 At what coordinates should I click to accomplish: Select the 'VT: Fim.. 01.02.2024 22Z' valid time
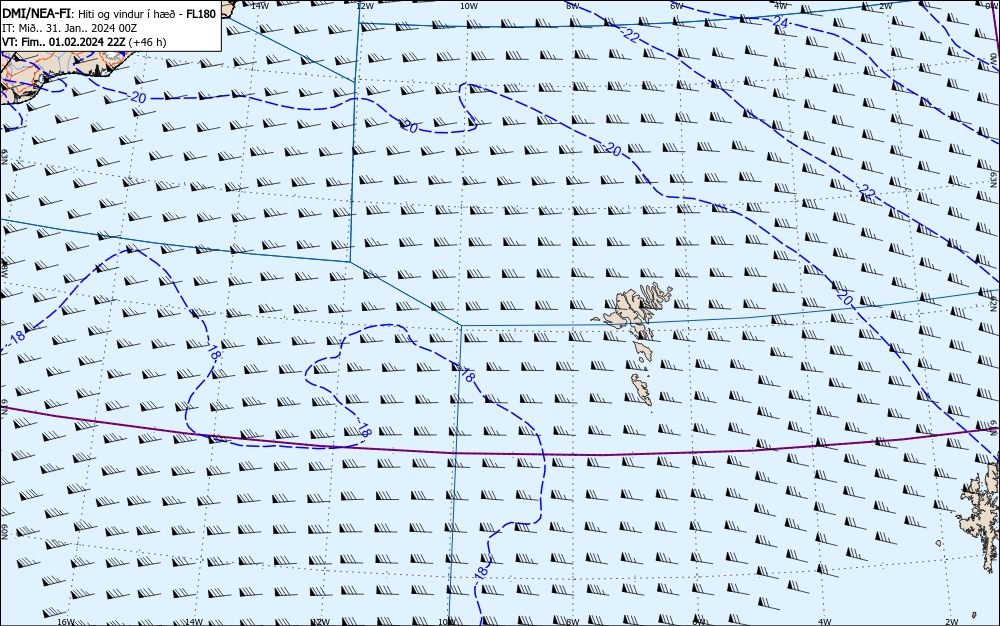64,42
